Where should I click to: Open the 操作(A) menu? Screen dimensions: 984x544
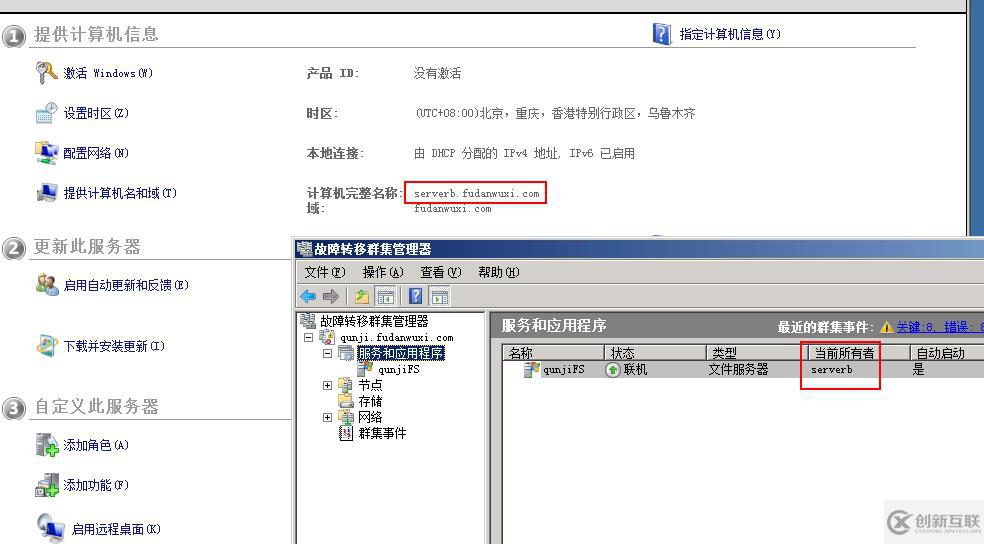(383, 272)
